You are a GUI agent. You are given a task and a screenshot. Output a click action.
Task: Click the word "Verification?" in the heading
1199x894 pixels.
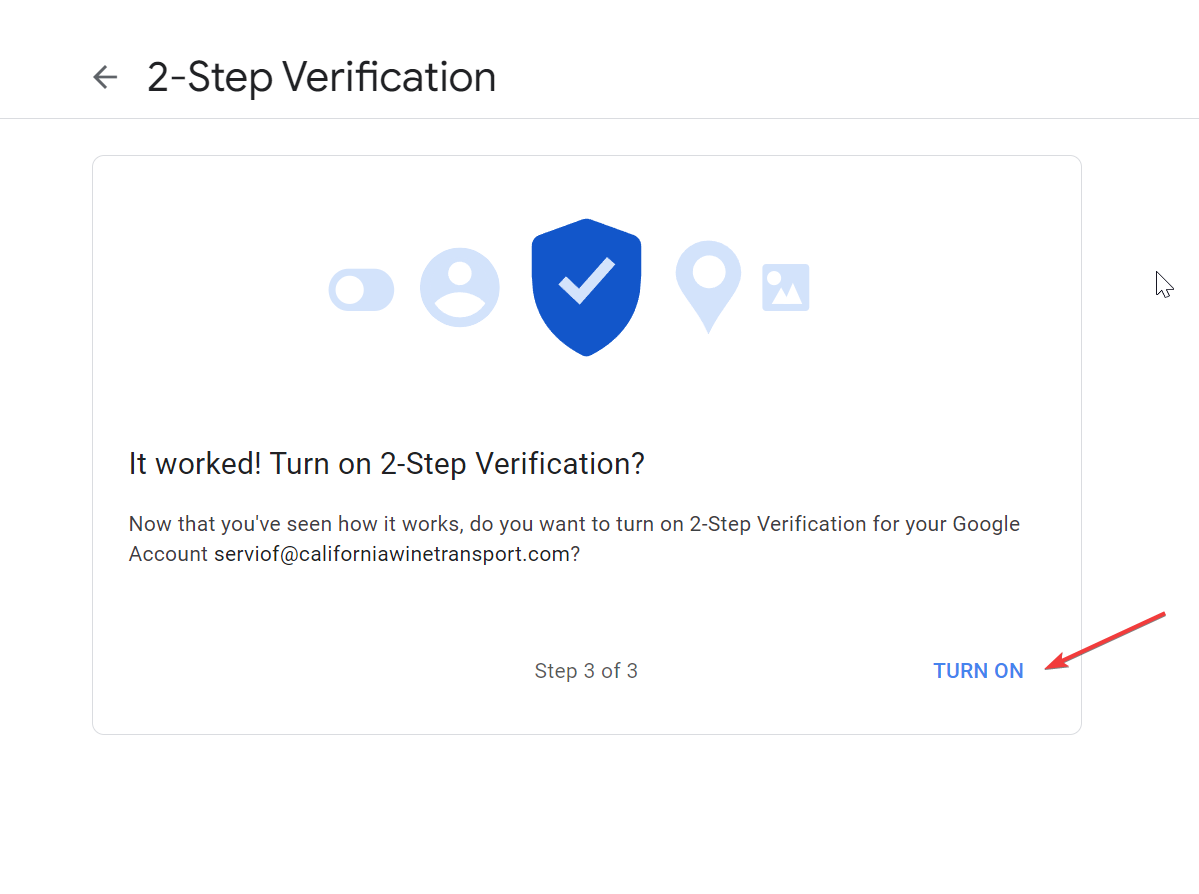point(560,463)
